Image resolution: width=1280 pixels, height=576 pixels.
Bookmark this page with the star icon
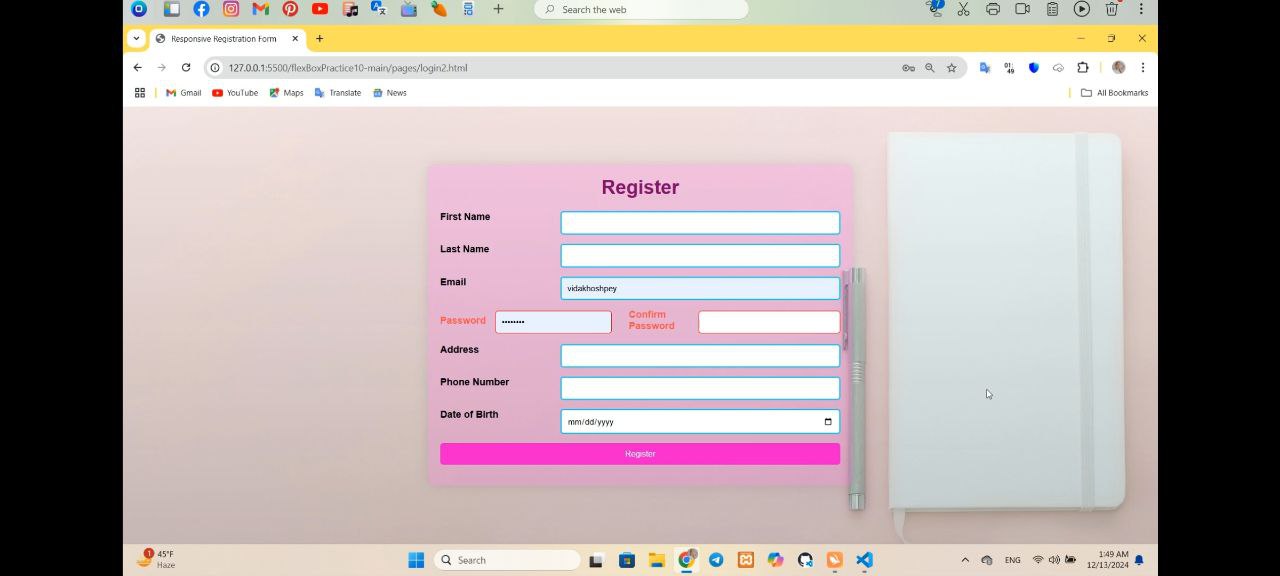[x=952, y=68]
